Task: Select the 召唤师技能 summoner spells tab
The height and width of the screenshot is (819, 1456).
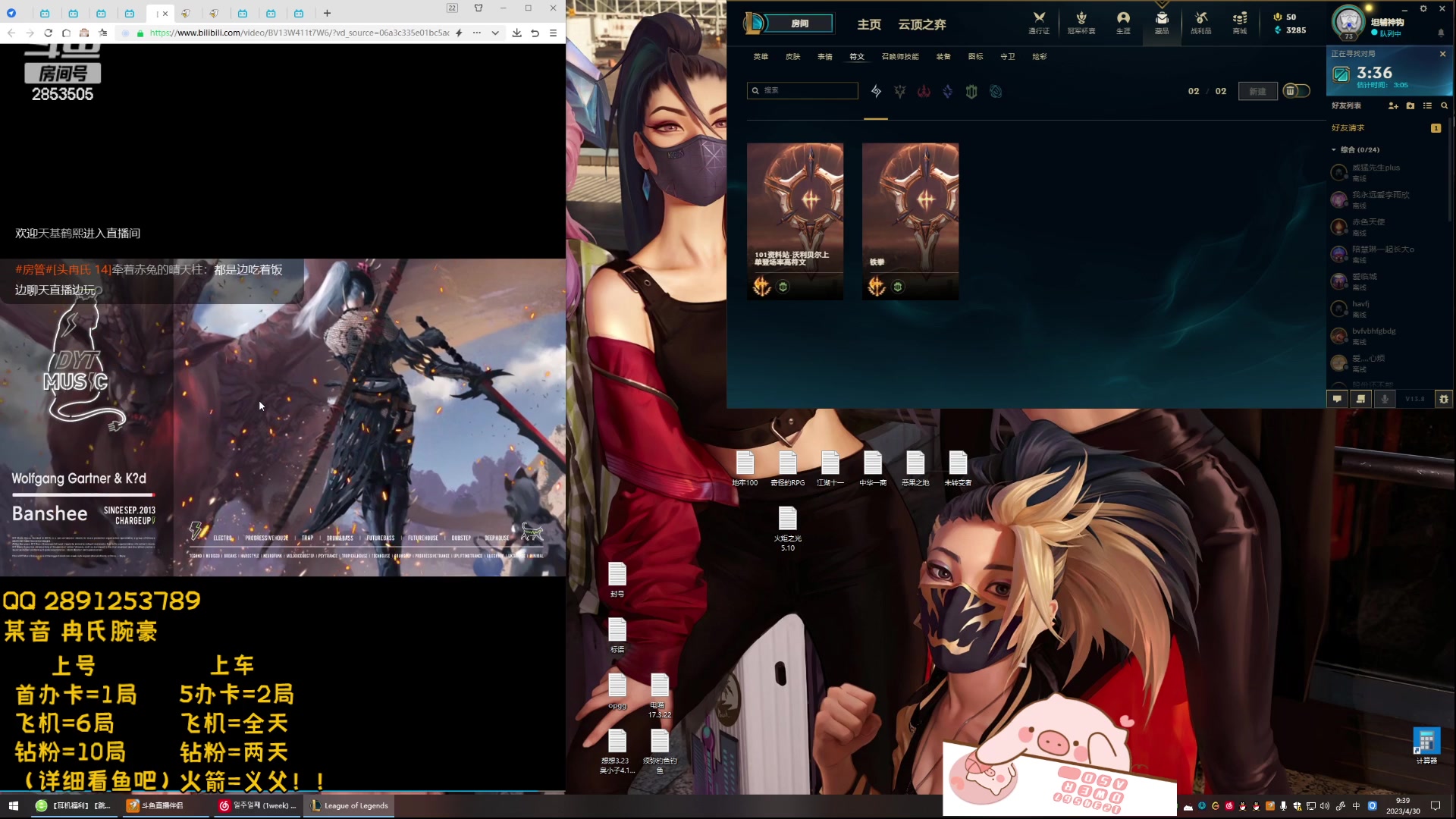Action: (x=900, y=57)
